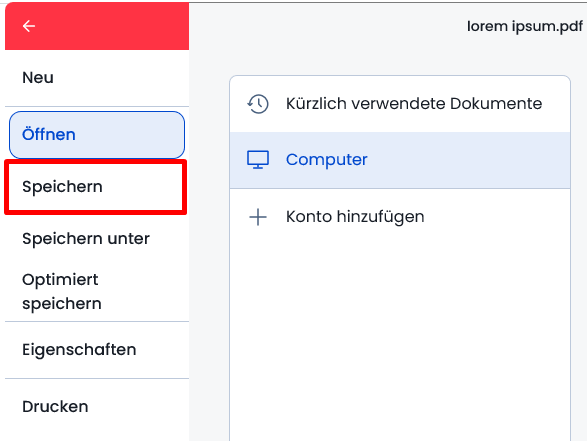
Task: Click Konto hinzufügen link text
Action: (x=355, y=217)
